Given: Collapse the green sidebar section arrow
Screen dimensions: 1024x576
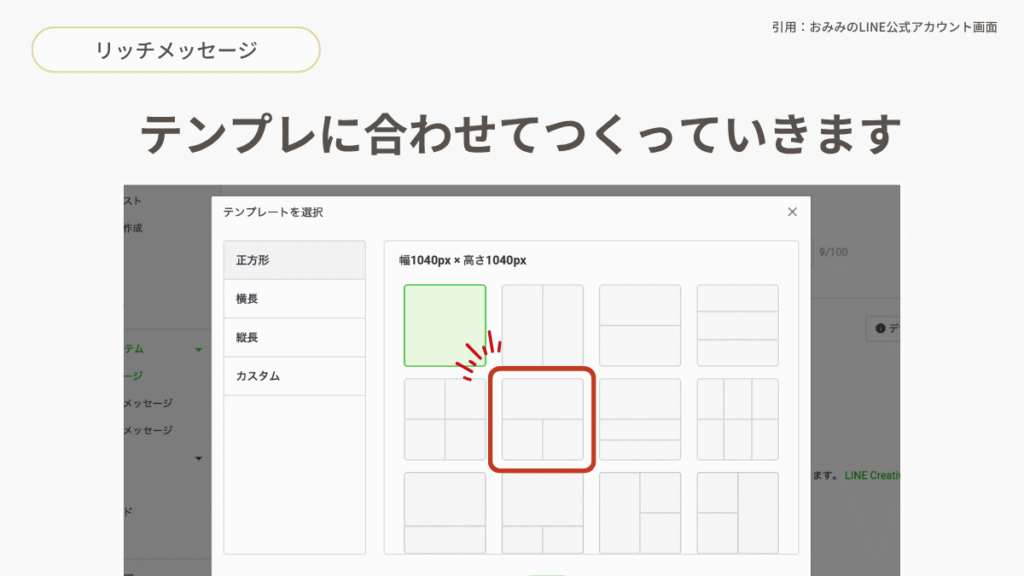Looking at the screenshot, I should 198,350.
